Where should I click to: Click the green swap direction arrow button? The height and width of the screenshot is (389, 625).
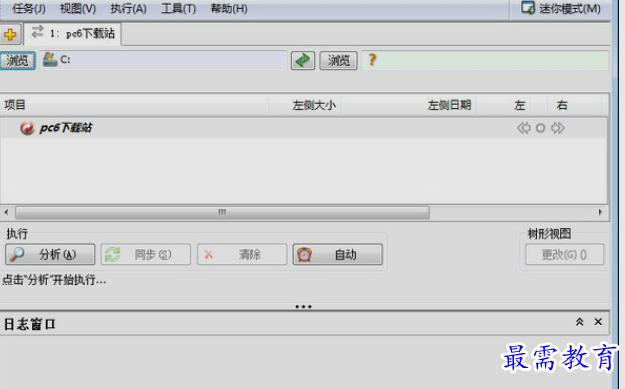pyautogui.click(x=303, y=60)
